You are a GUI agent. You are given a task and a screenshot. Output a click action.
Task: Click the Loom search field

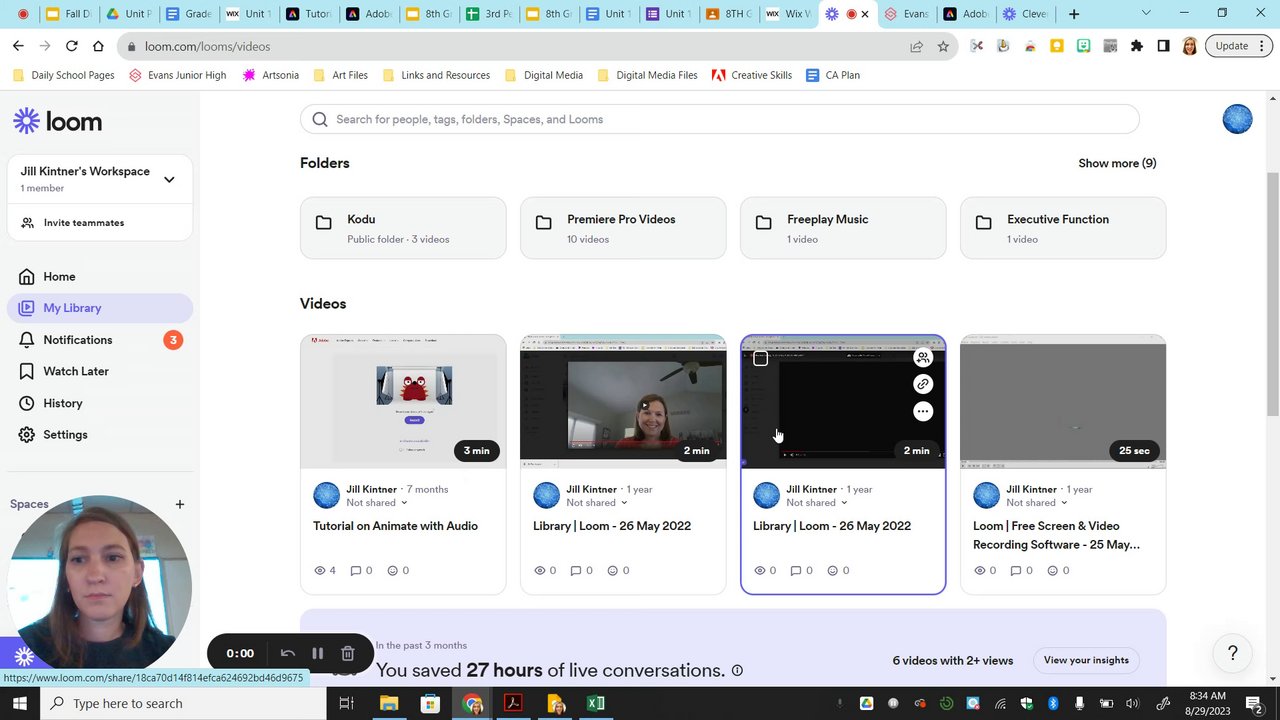coord(719,119)
